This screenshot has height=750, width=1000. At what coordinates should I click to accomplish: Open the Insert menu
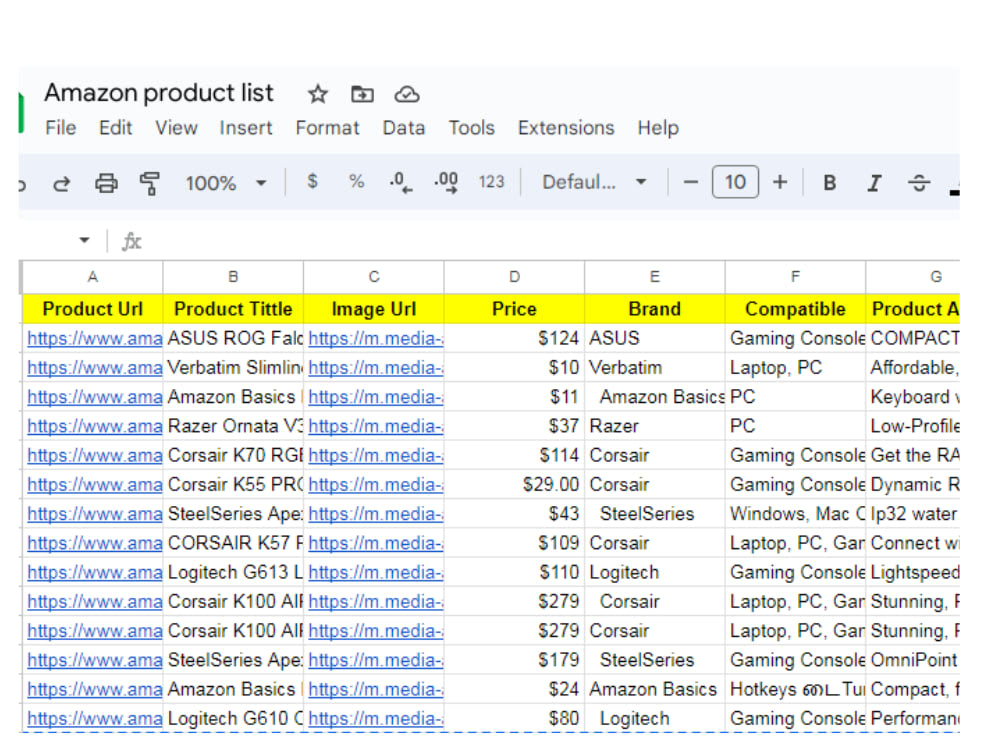pos(246,128)
